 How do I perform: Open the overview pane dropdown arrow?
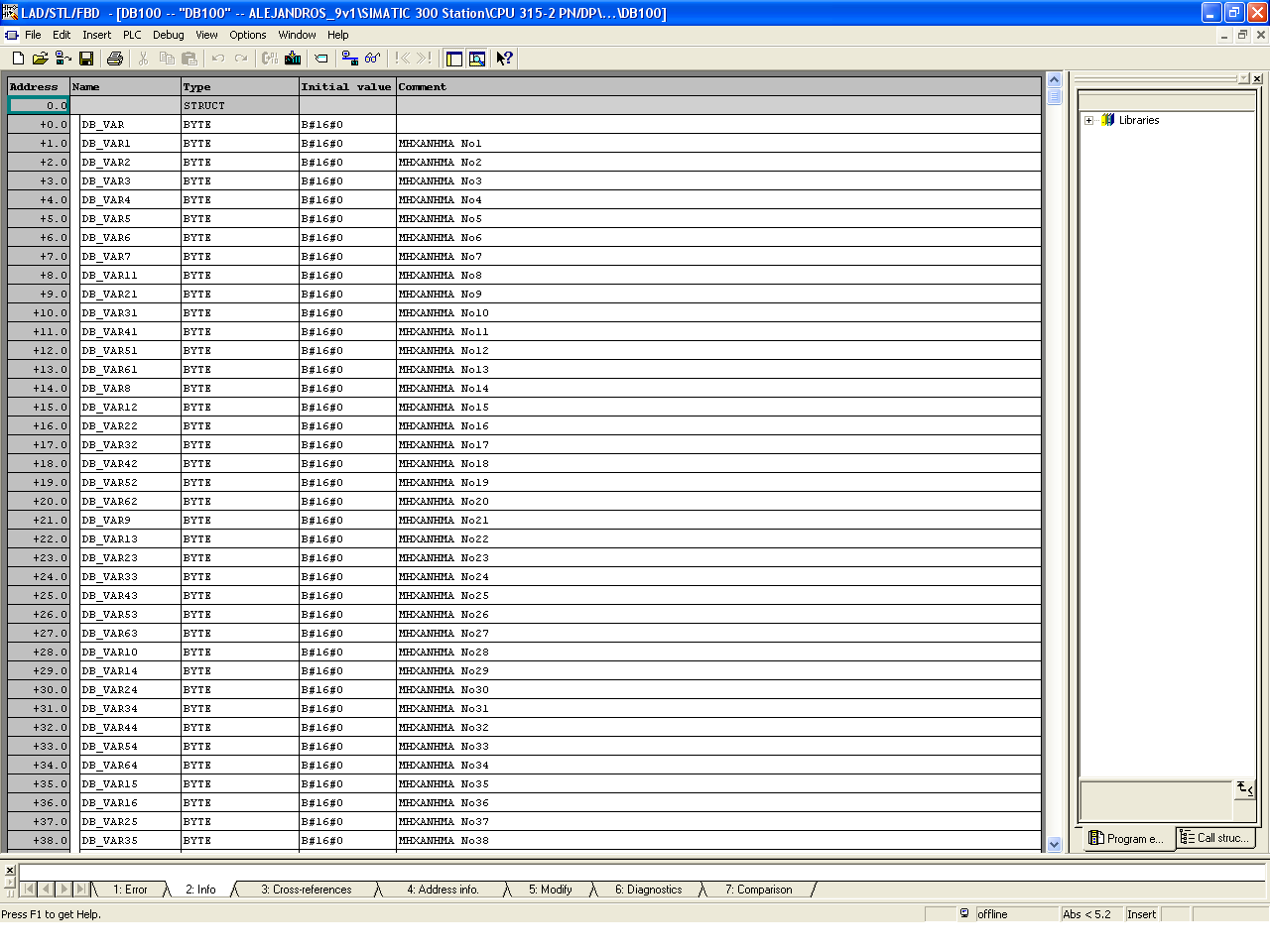(x=1244, y=78)
